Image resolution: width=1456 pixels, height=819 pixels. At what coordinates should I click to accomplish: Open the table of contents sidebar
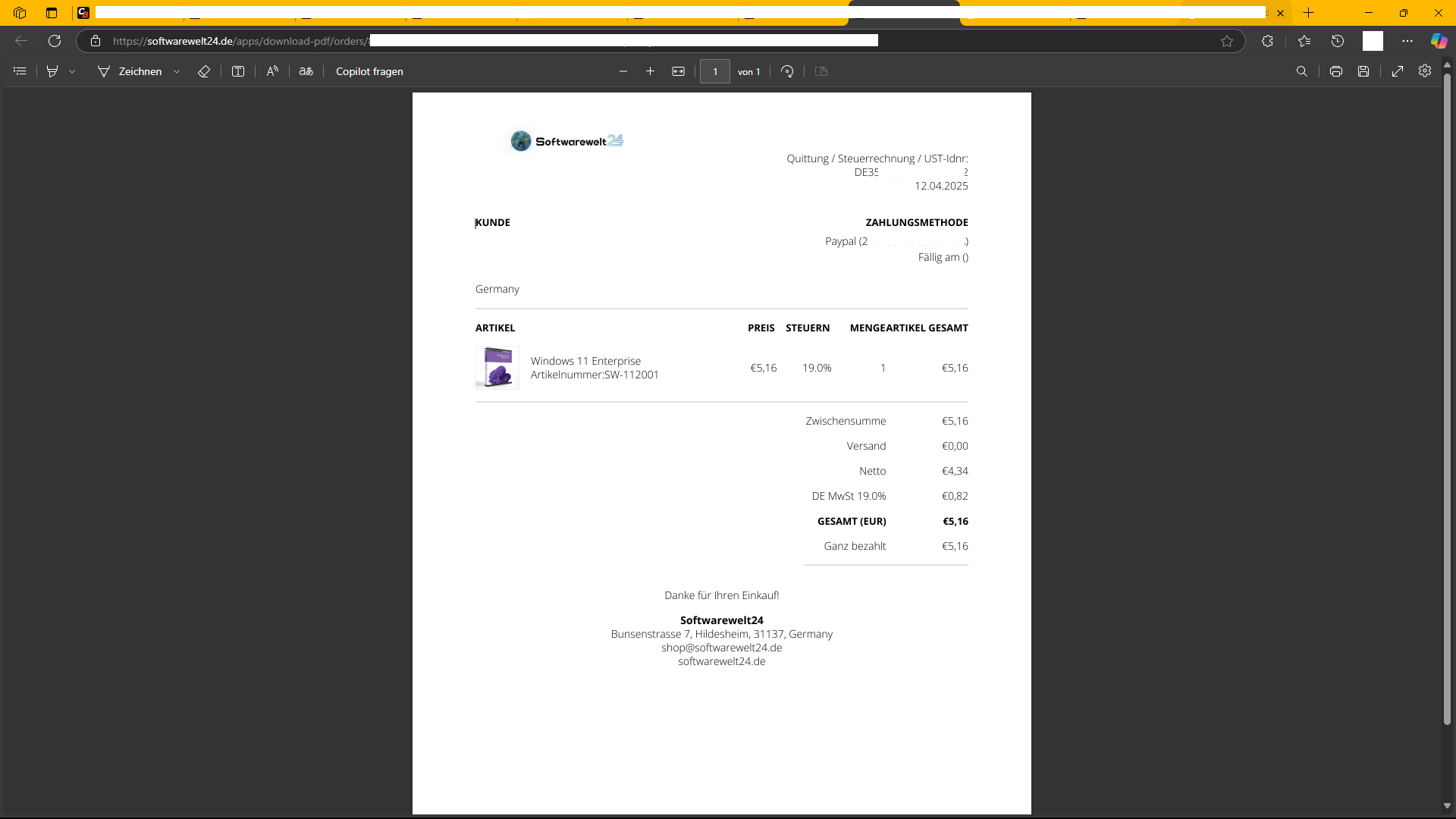point(20,71)
